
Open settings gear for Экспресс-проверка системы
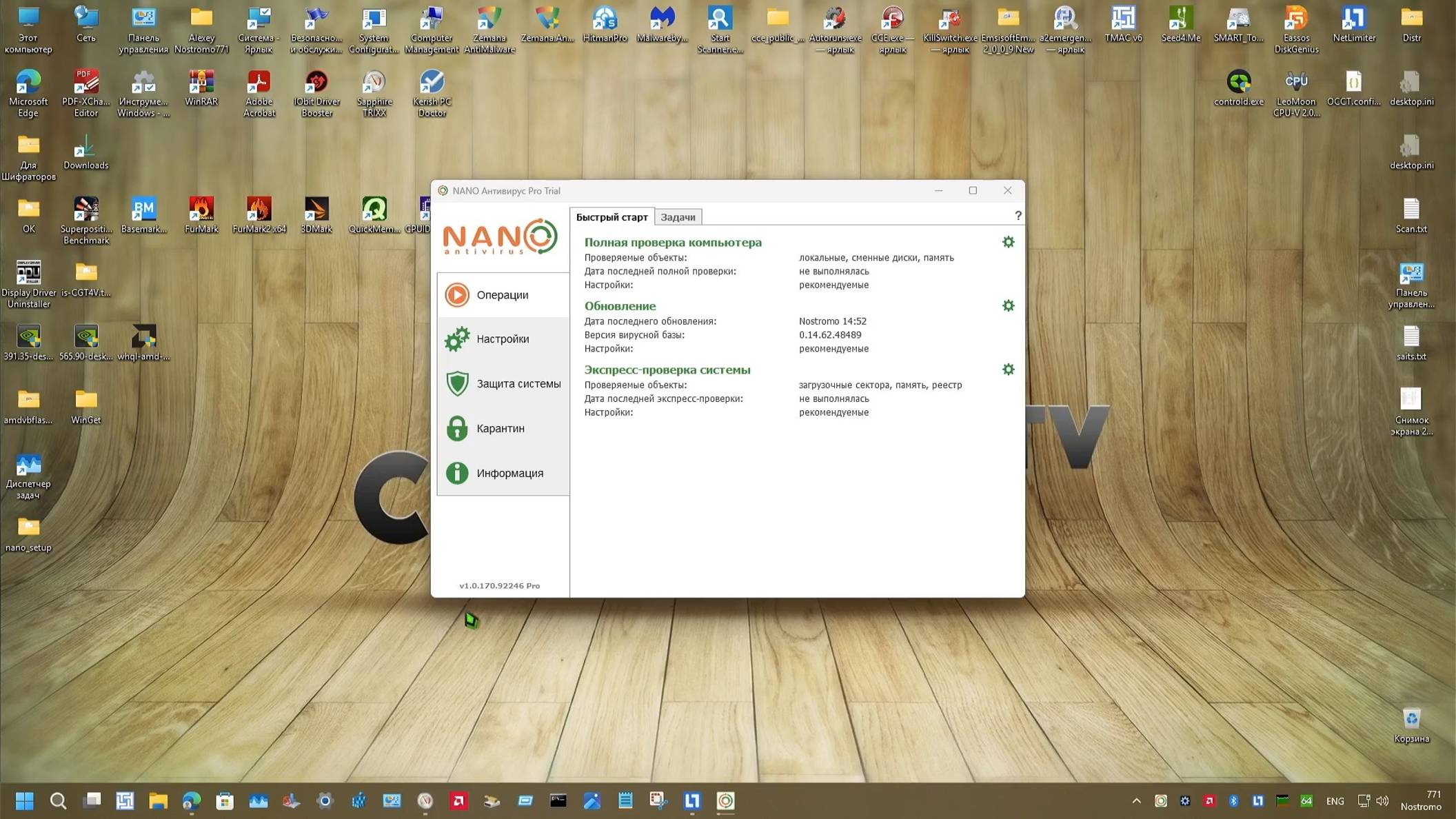pyautogui.click(x=1009, y=369)
